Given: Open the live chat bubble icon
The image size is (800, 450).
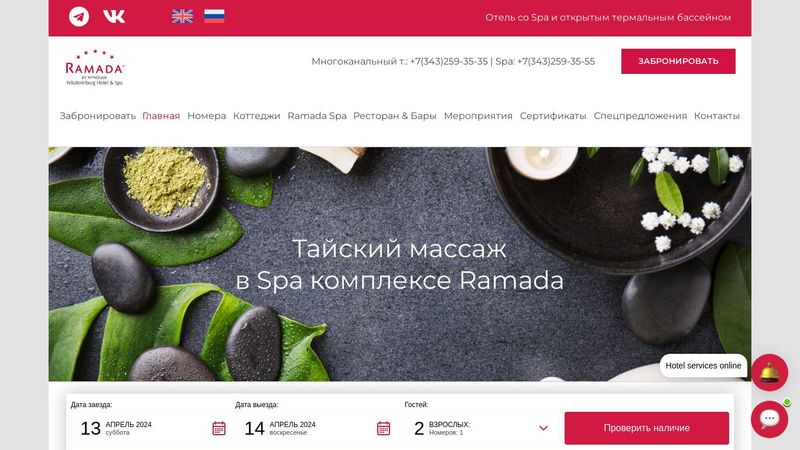Looking at the screenshot, I should 769,419.
